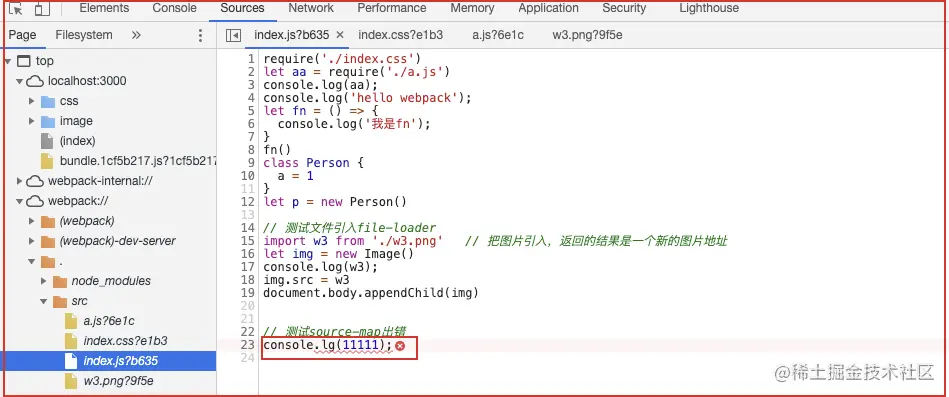Open the a.js?6e1c editor tab
This screenshot has height=397, width=949.
point(498,35)
